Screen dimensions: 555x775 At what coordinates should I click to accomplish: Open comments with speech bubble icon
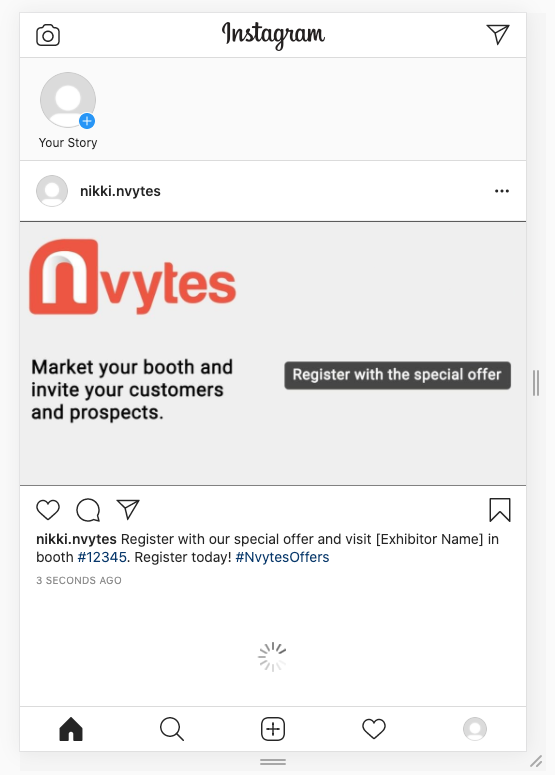tap(88, 510)
